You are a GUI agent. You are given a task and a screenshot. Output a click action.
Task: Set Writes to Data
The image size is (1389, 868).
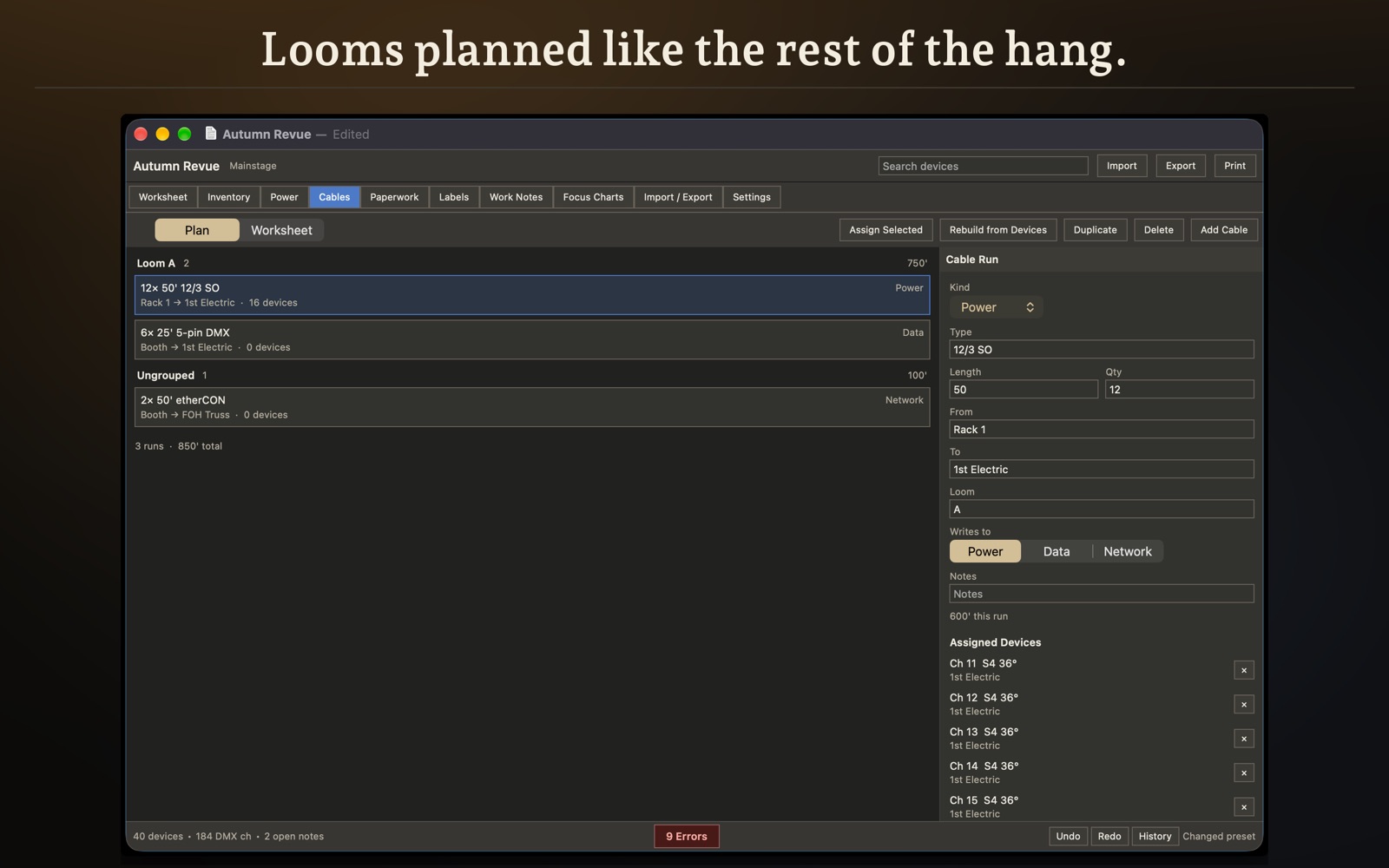[1057, 551]
